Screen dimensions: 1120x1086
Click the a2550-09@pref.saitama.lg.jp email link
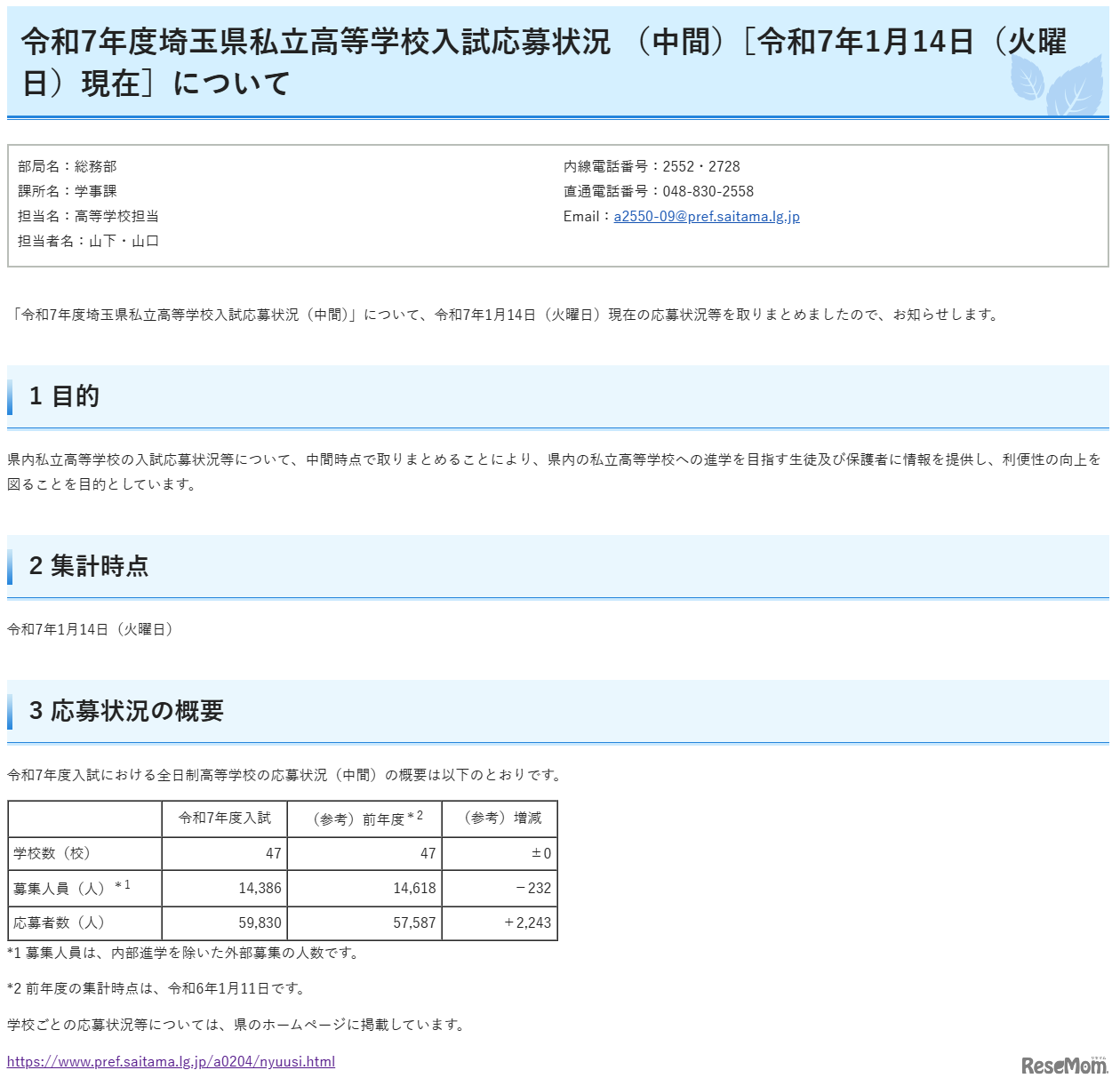tap(706, 216)
